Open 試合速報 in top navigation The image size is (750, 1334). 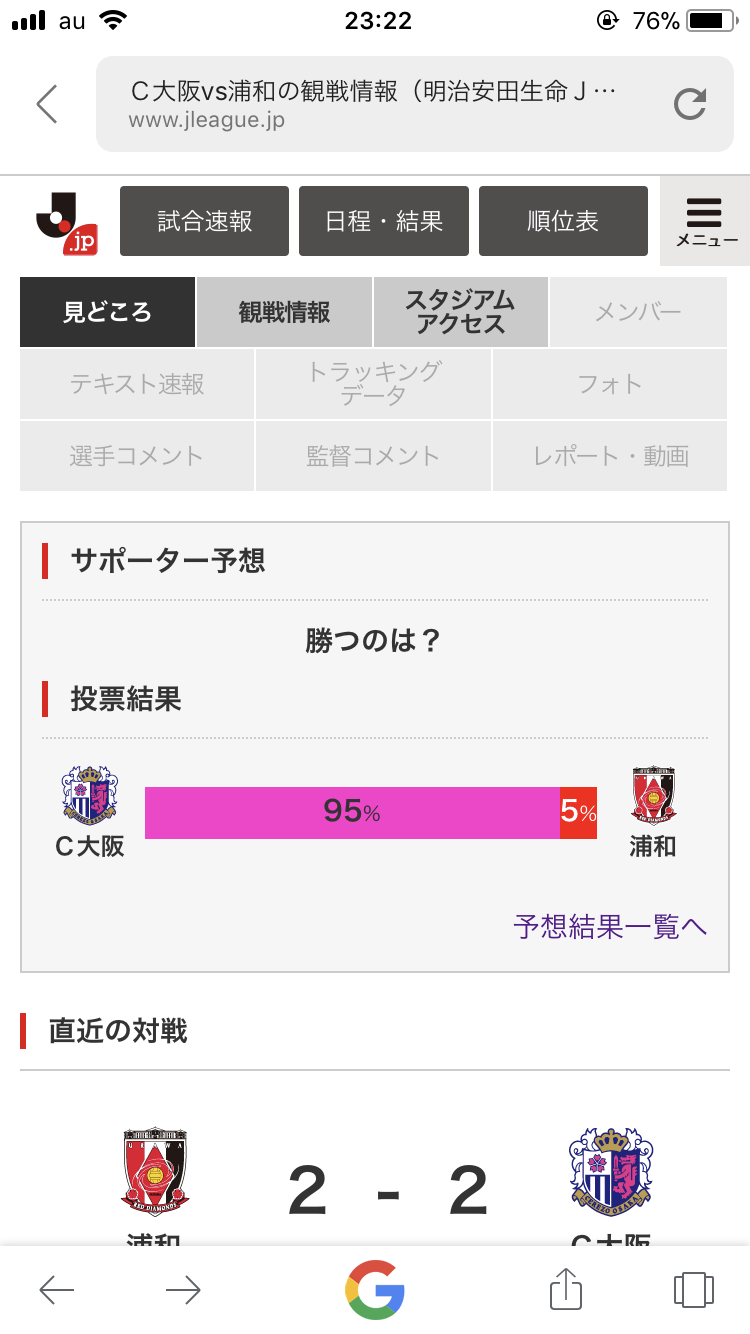tap(205, 221)
